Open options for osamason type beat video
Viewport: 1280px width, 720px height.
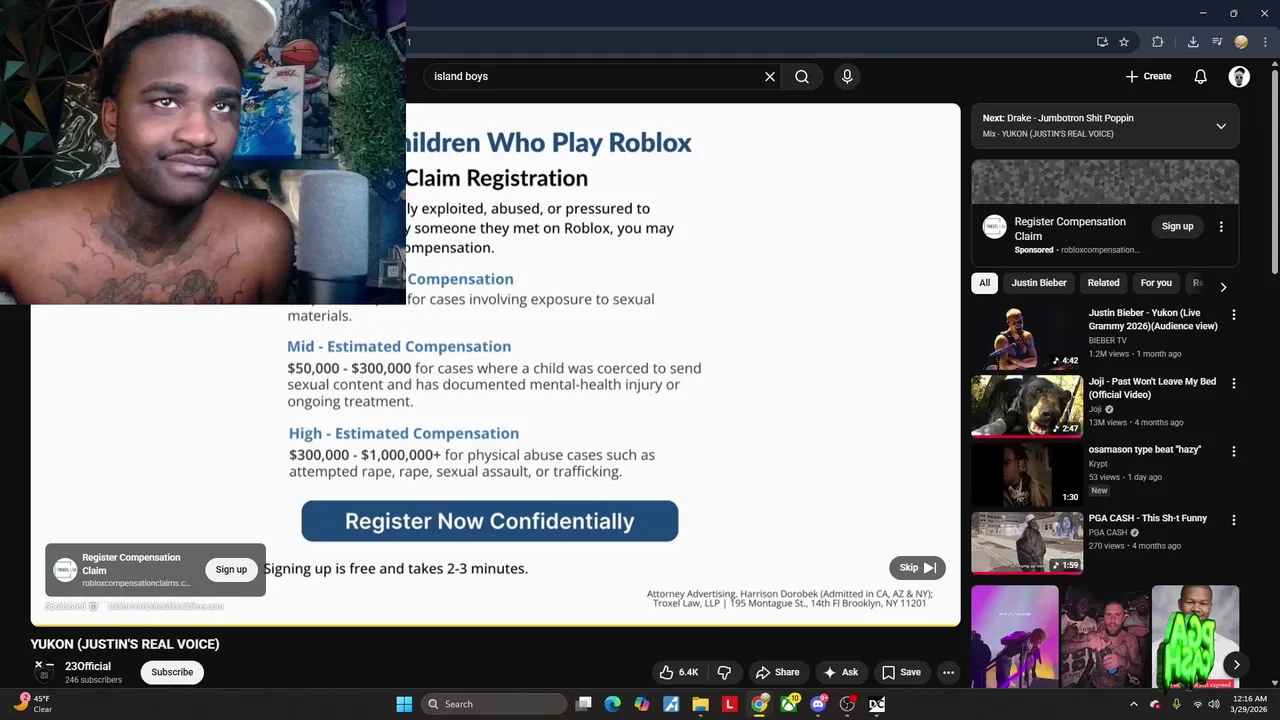[1233, 451]
